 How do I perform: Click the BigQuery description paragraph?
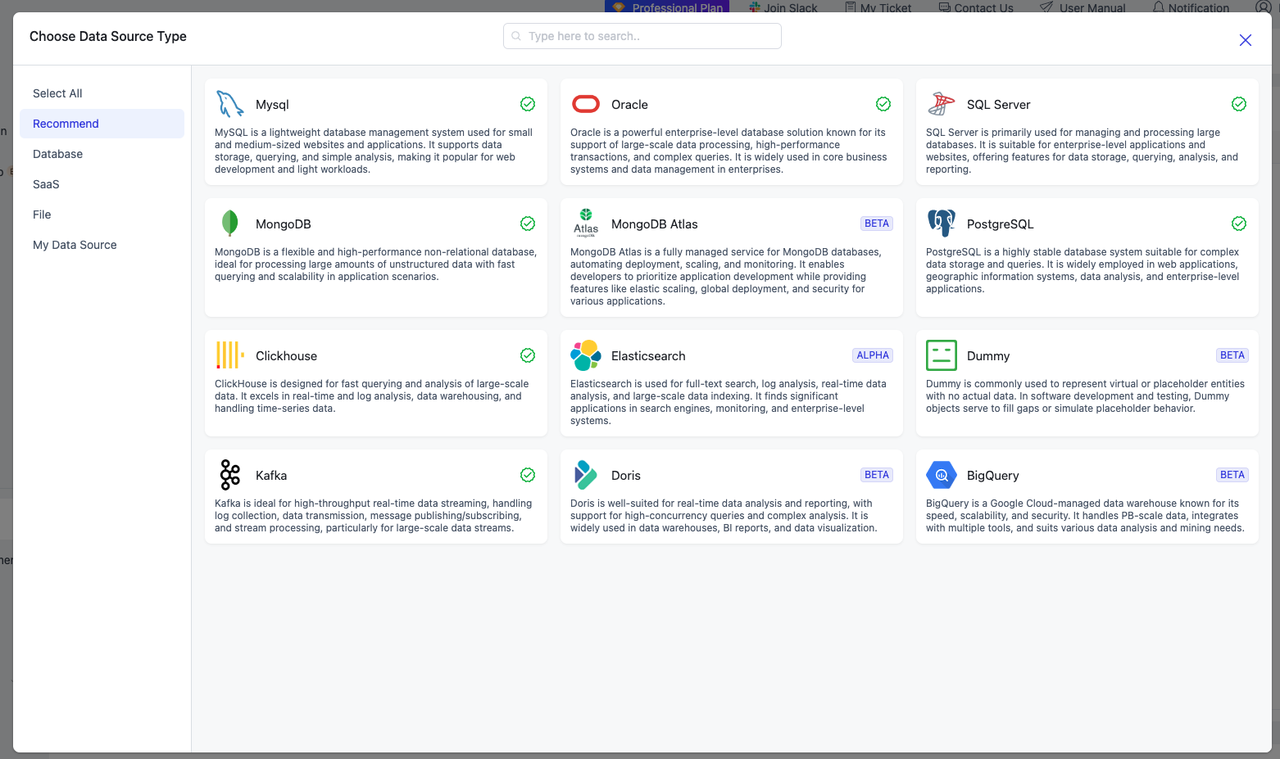click(x=1086, y=516)
